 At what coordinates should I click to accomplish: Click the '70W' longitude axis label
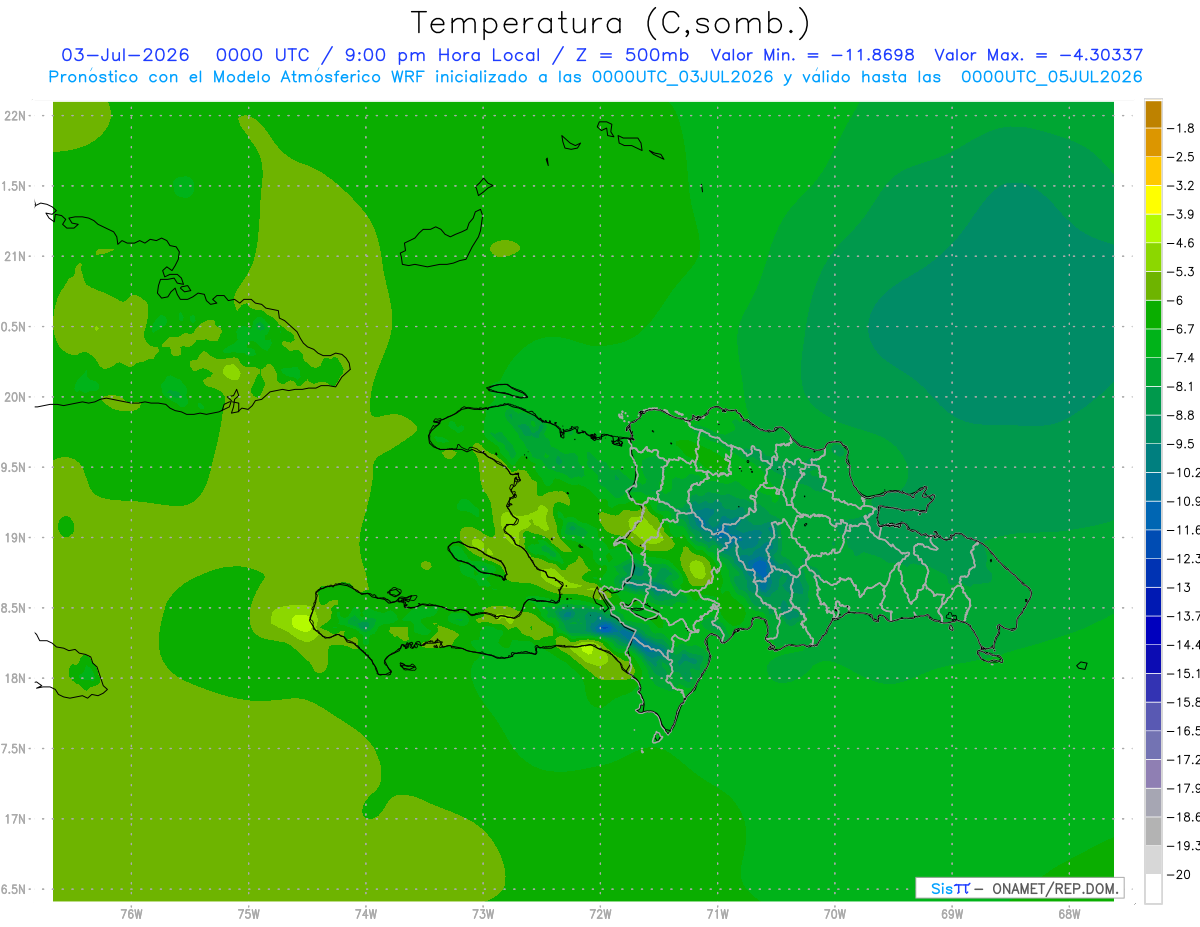pos(835,914)
